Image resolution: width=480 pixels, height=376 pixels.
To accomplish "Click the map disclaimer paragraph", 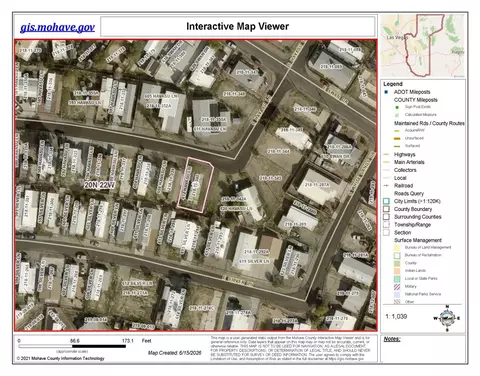I will coord(290,349).
